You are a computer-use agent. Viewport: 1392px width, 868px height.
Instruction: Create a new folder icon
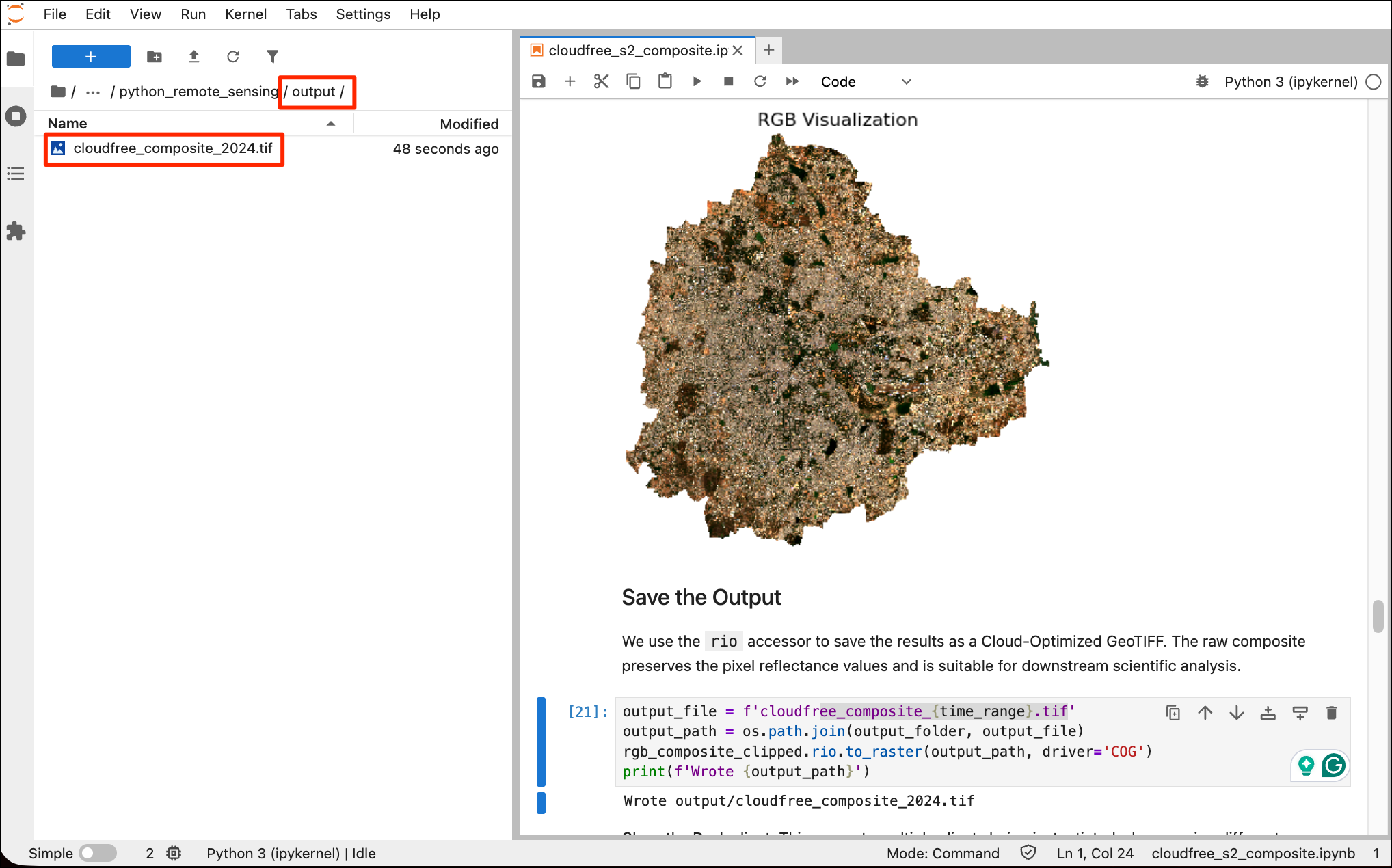point(155,57)
